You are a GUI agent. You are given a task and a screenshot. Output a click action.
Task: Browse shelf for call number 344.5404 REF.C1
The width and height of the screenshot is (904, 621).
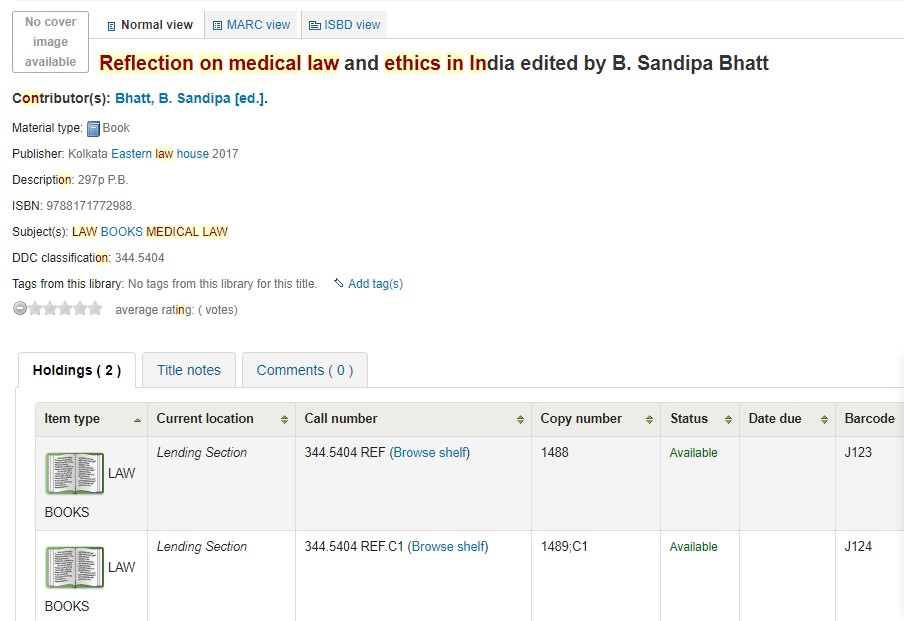[x=447, y=547]
